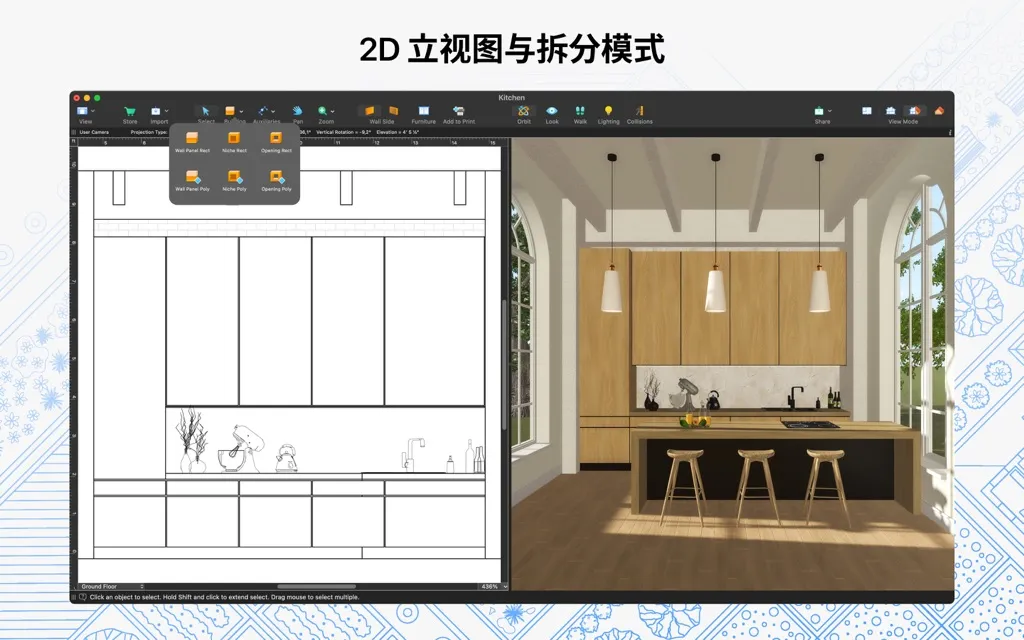Expand the View dropdown arrow

pyautogui.click(x=93, y=112)
